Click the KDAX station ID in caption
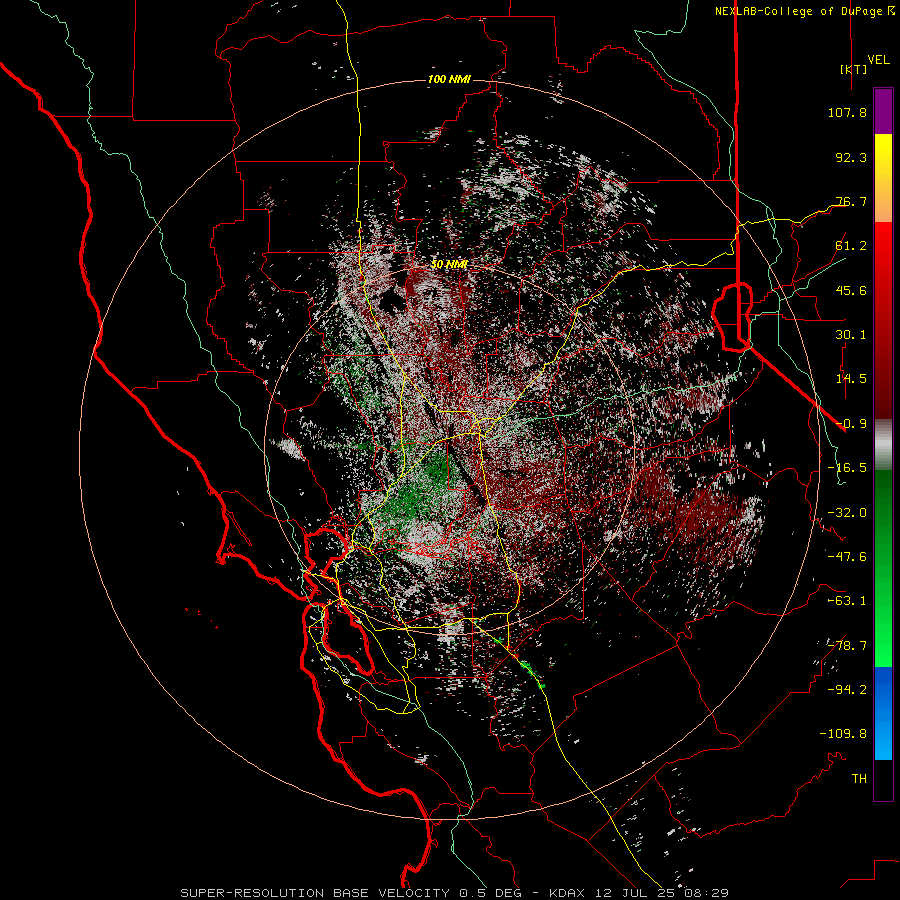Screen dimensions: 900x900 coord(565,893)
